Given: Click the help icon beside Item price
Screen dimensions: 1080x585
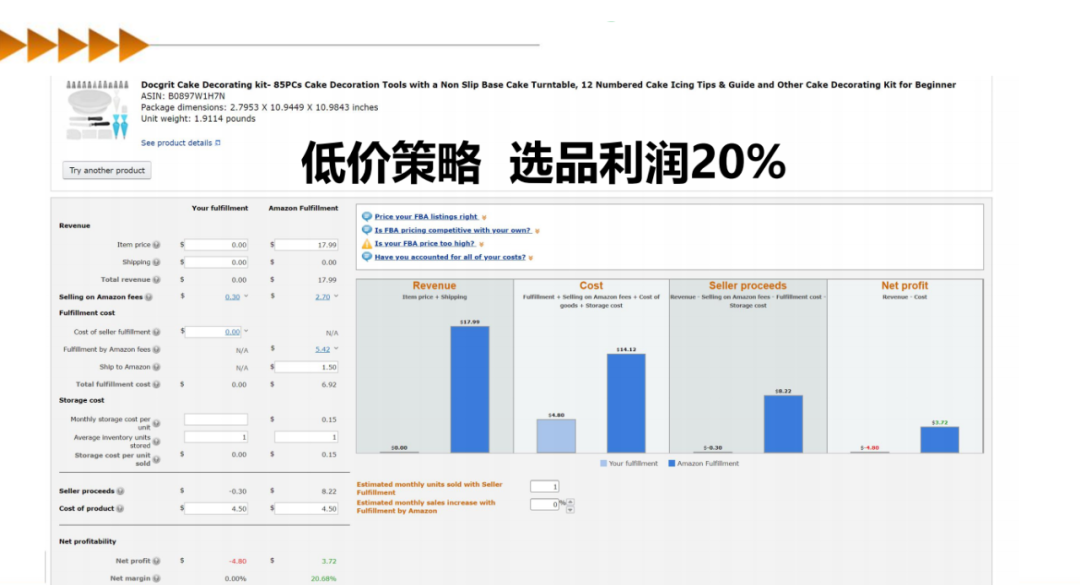Looking at the screenshot, I should [156, 245].
